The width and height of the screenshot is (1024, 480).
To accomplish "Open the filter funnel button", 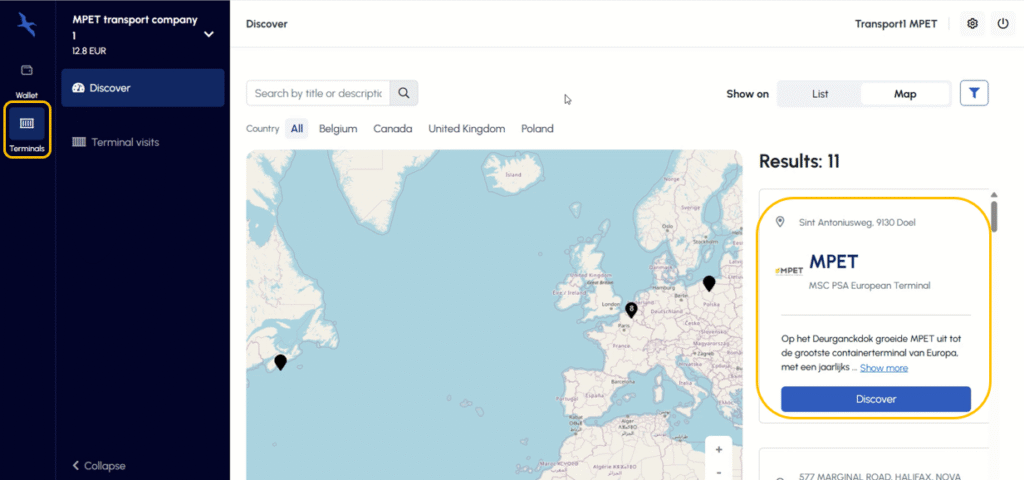I will [x=974, y=93].
